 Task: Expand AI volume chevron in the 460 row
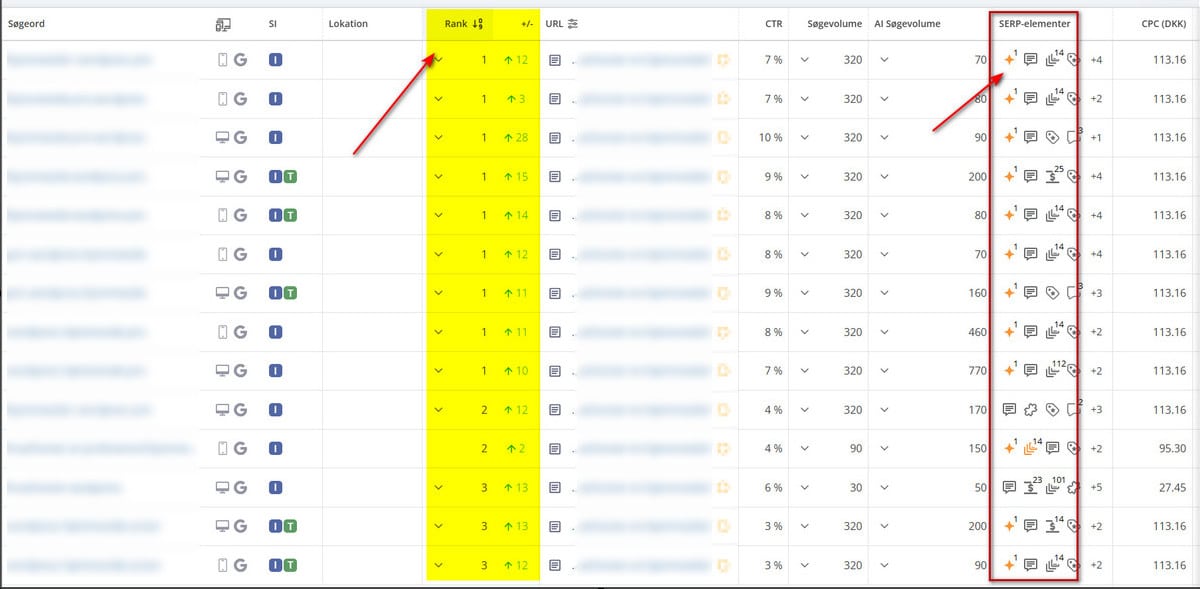point(884,332)
